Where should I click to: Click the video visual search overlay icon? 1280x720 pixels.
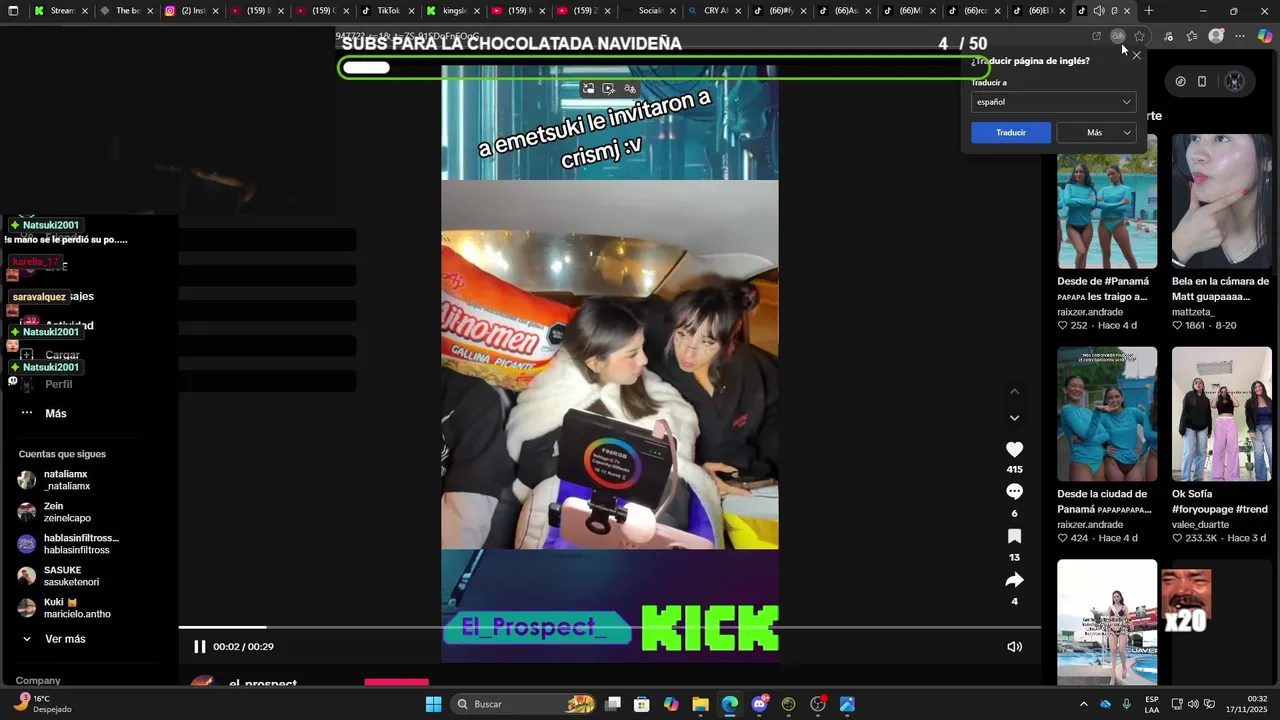pyautogui.click(x=608, y=89)
